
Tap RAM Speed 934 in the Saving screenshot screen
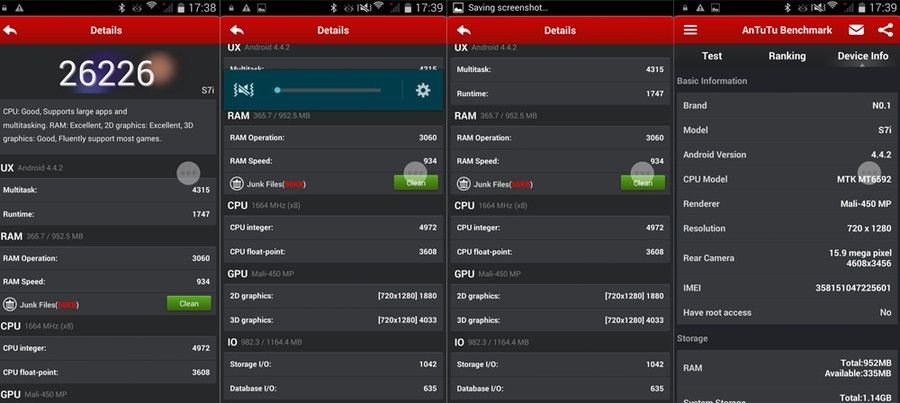tap(560, 161)
